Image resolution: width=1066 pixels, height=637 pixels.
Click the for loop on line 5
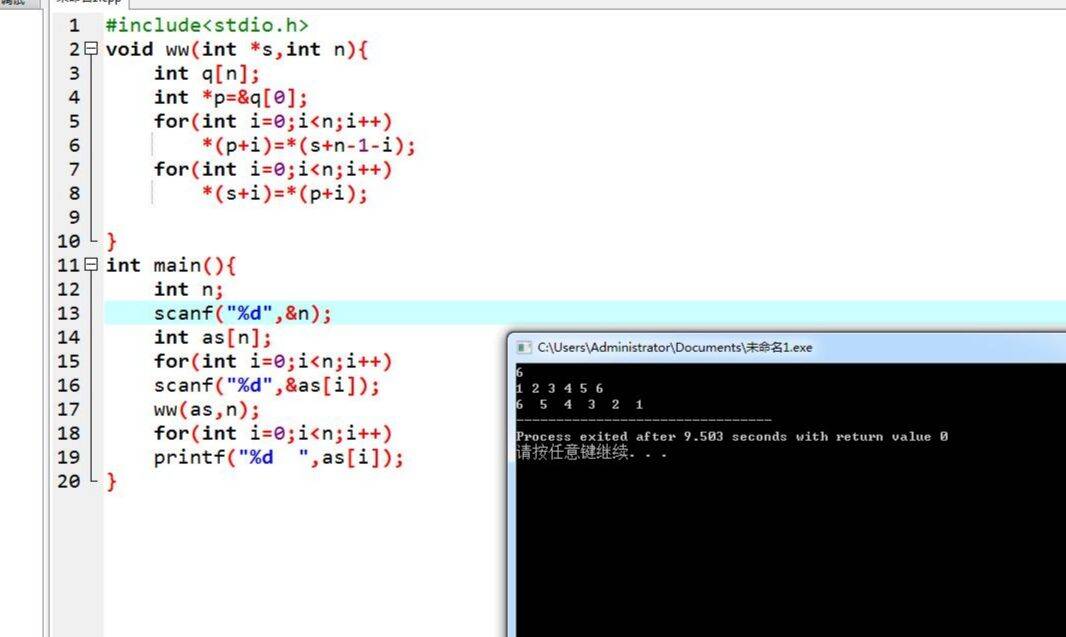point(273,121)
